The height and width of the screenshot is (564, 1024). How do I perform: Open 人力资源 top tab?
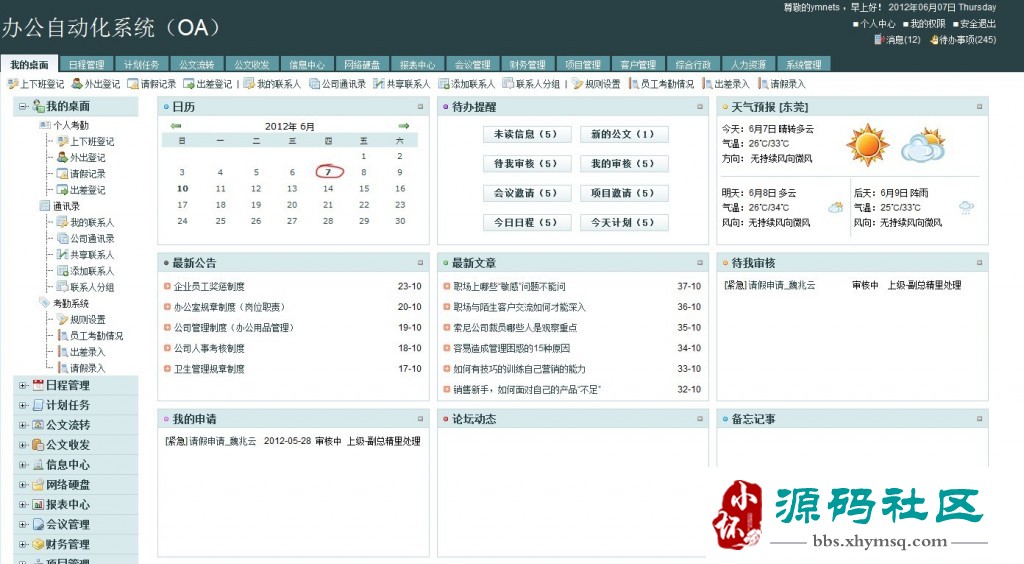pos(748,65)
